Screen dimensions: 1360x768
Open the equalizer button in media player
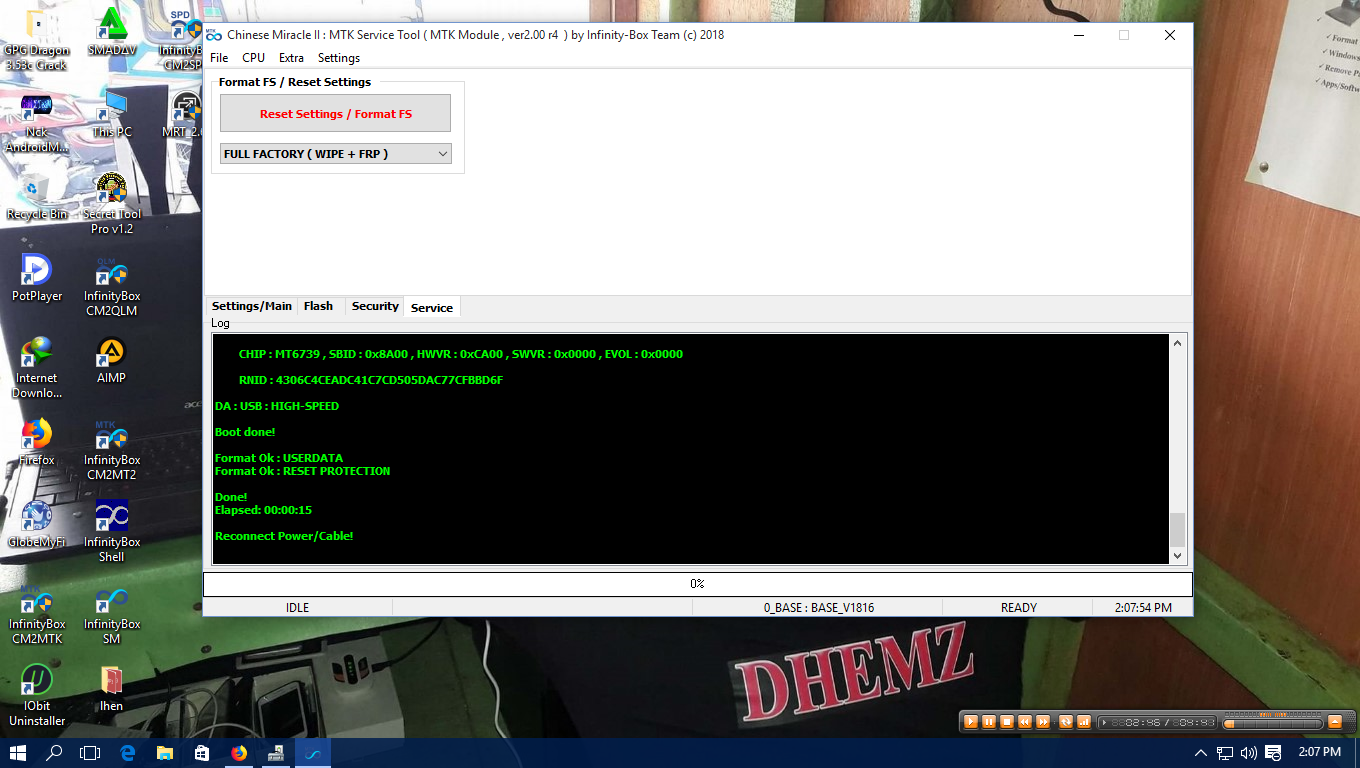[1084, 722]
